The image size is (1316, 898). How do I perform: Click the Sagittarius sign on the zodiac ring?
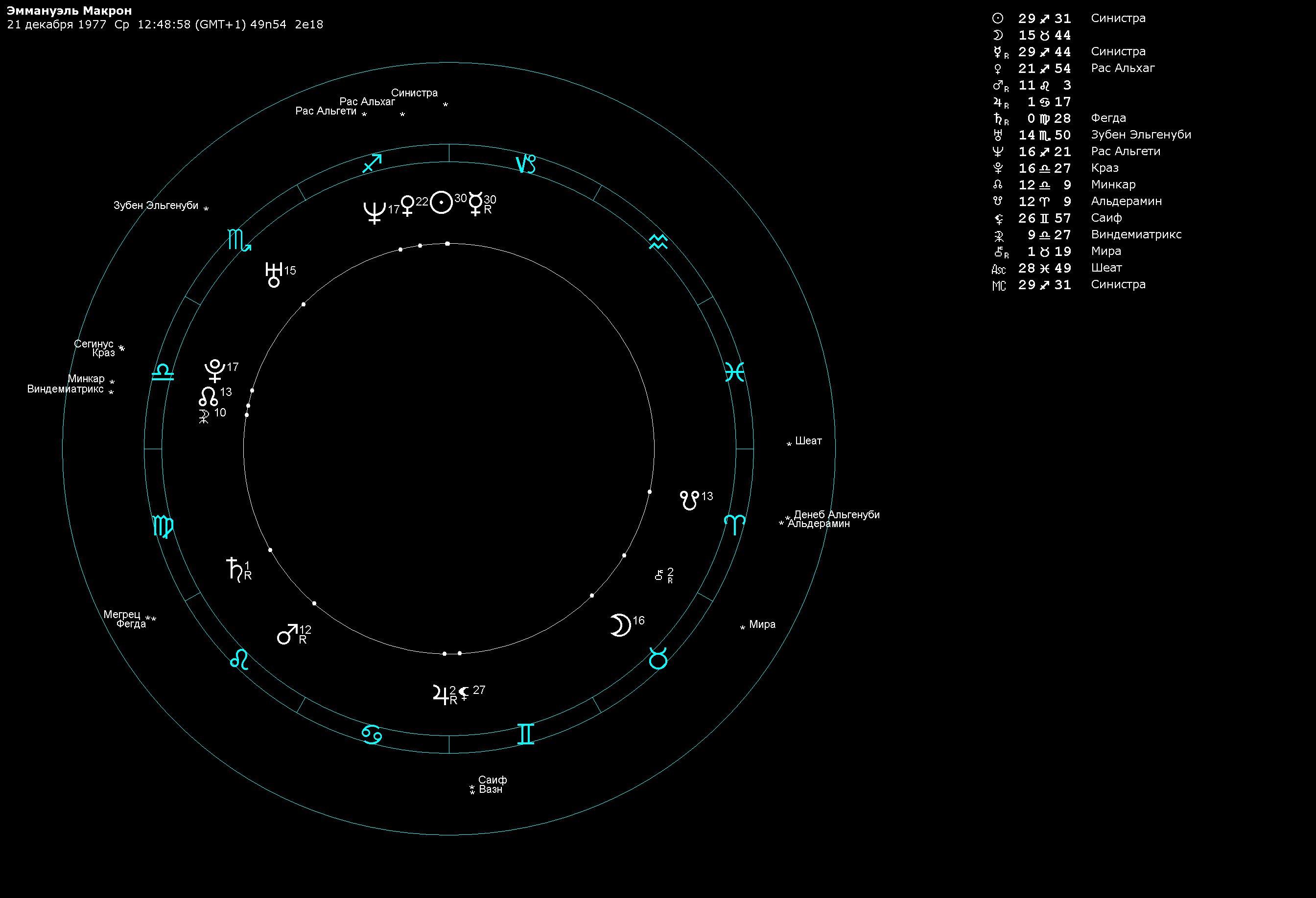tap(372, 163)
